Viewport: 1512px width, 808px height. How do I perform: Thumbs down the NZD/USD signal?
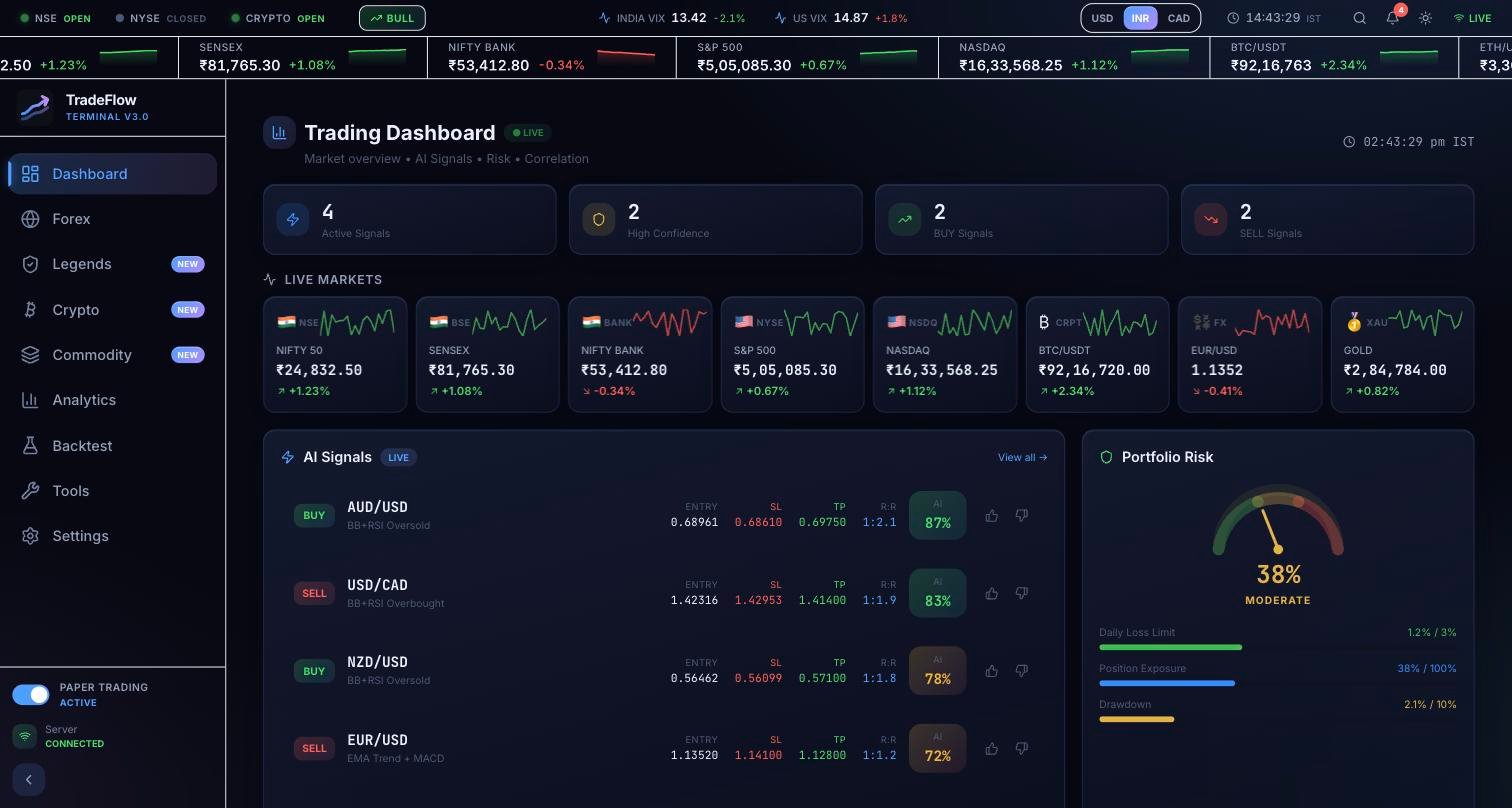[1021, 672]
